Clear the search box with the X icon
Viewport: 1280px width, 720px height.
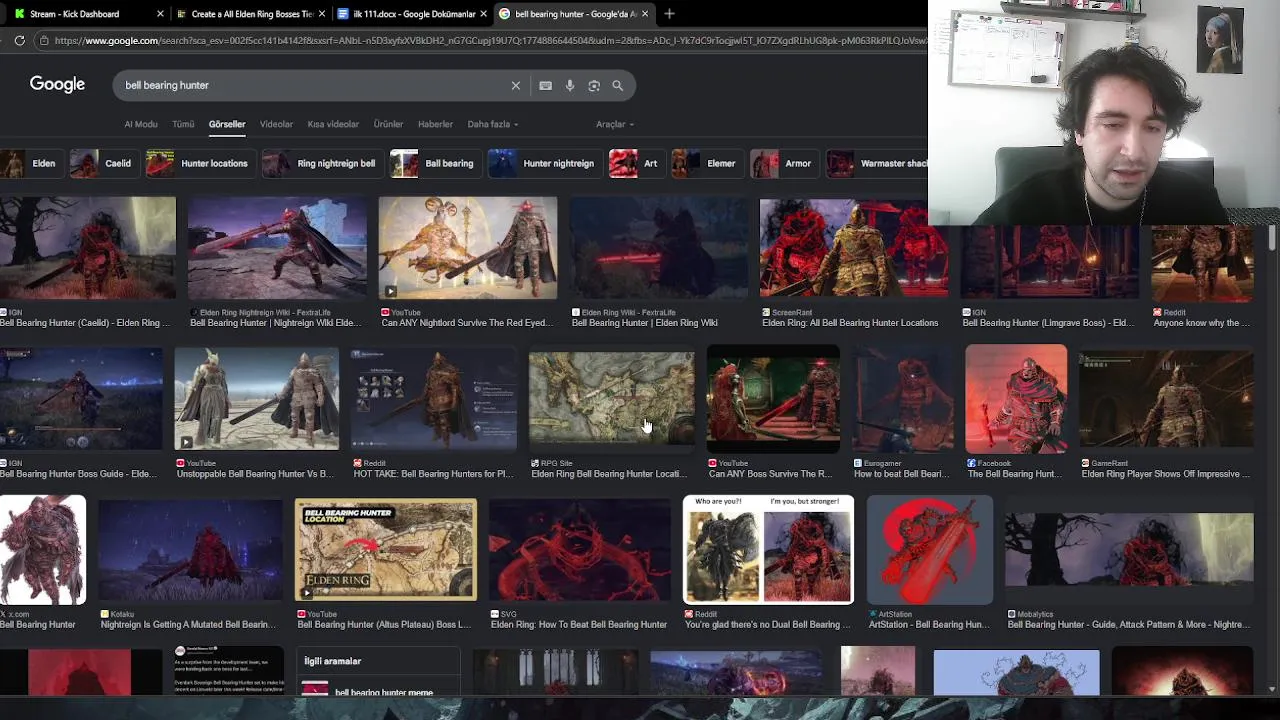[x=516, y=85]
